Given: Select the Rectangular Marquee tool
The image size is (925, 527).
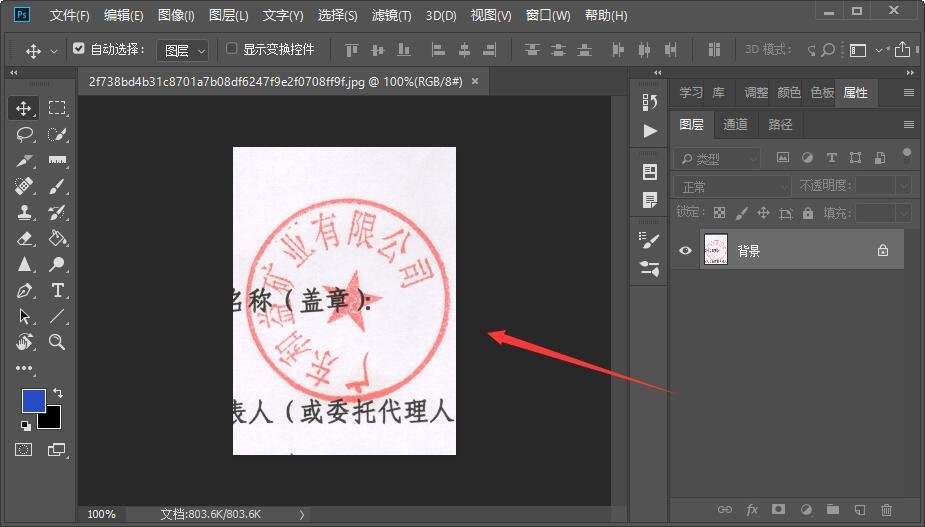Looking at the screenshot, I should coord(57,108).
